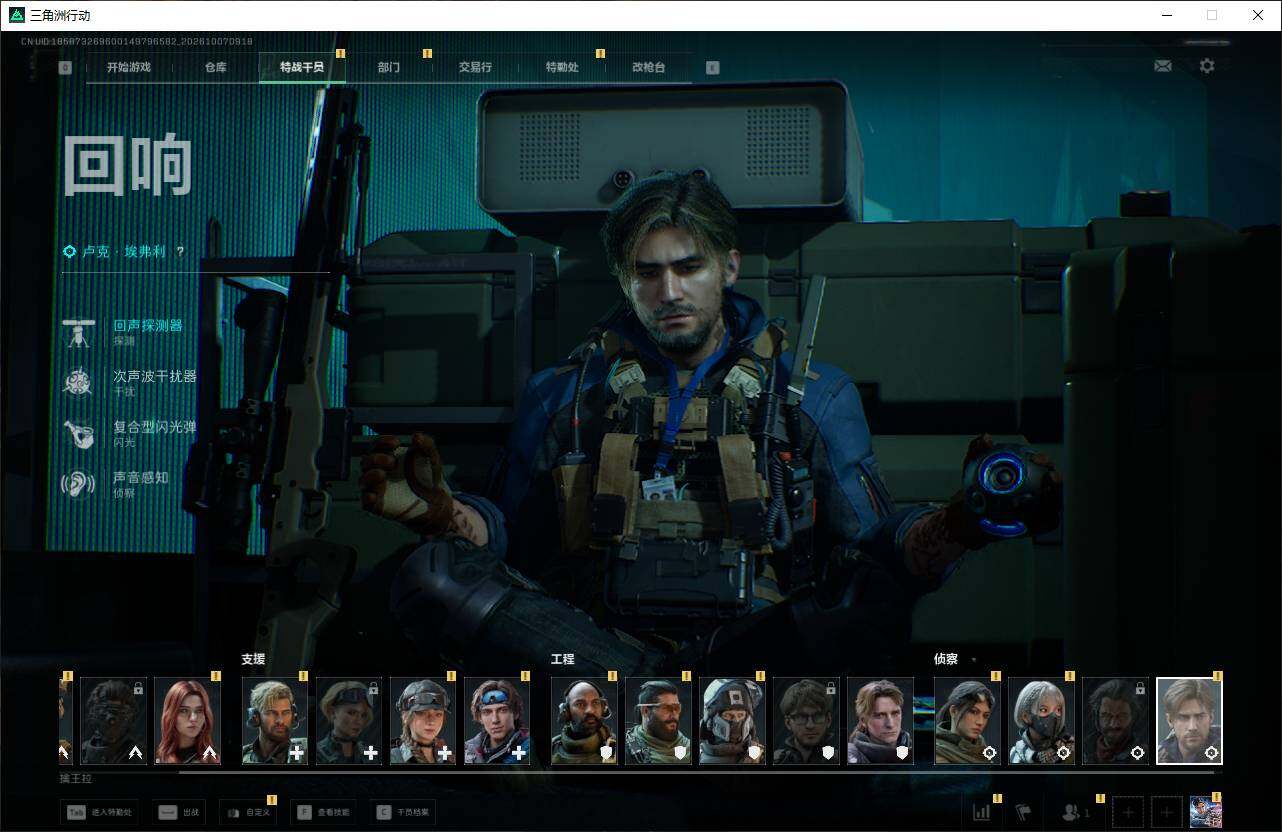Select engineer operator wearing orange glasses
The width and height of the screenshot is (1282, 832).
coord(659,721)
